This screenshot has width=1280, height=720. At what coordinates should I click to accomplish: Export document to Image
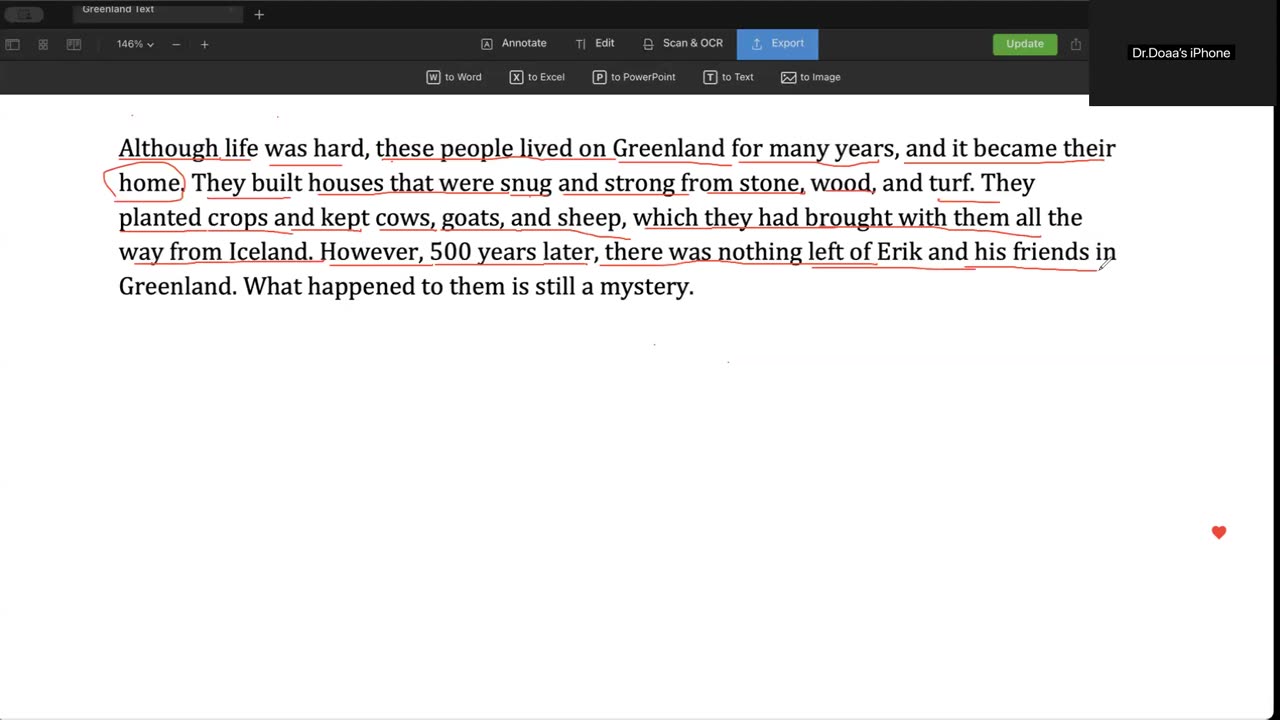pyautogui.click(x=811, y=77)
